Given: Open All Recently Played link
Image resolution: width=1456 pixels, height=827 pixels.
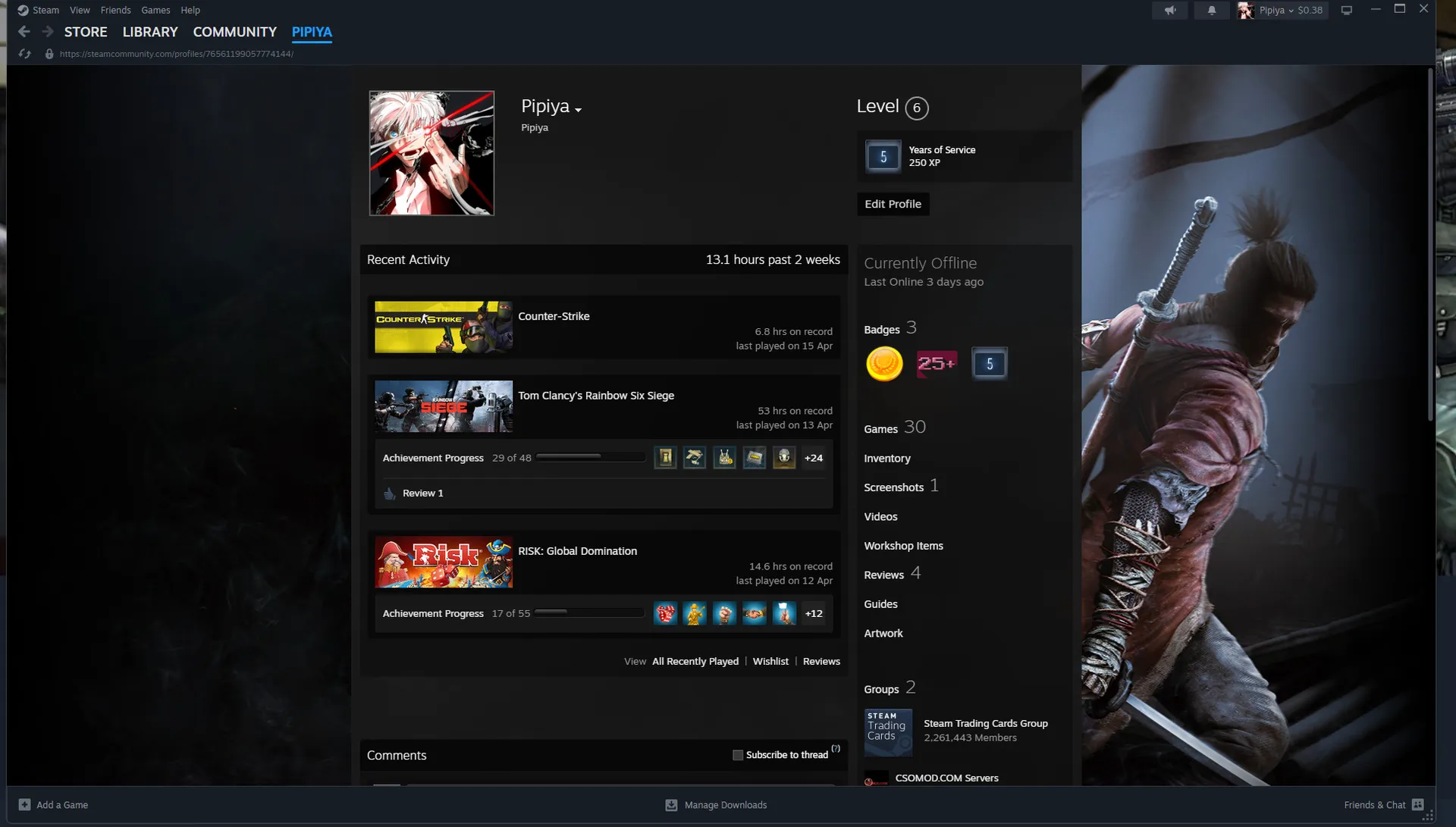Looking at the screenshot, I should [x=695, y=662].
